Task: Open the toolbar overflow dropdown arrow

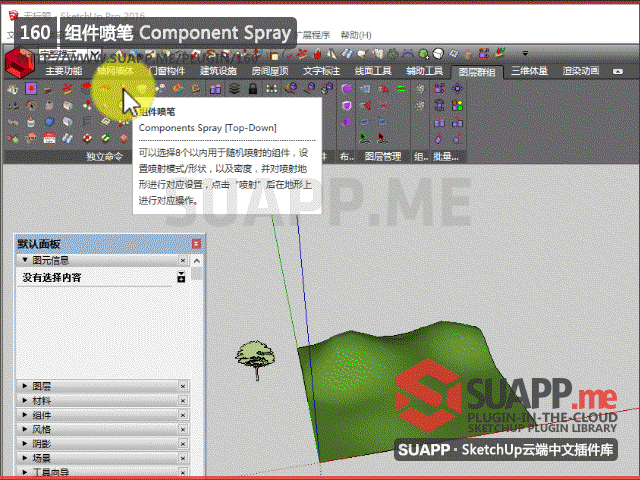Action: click(x=525, y=53)
